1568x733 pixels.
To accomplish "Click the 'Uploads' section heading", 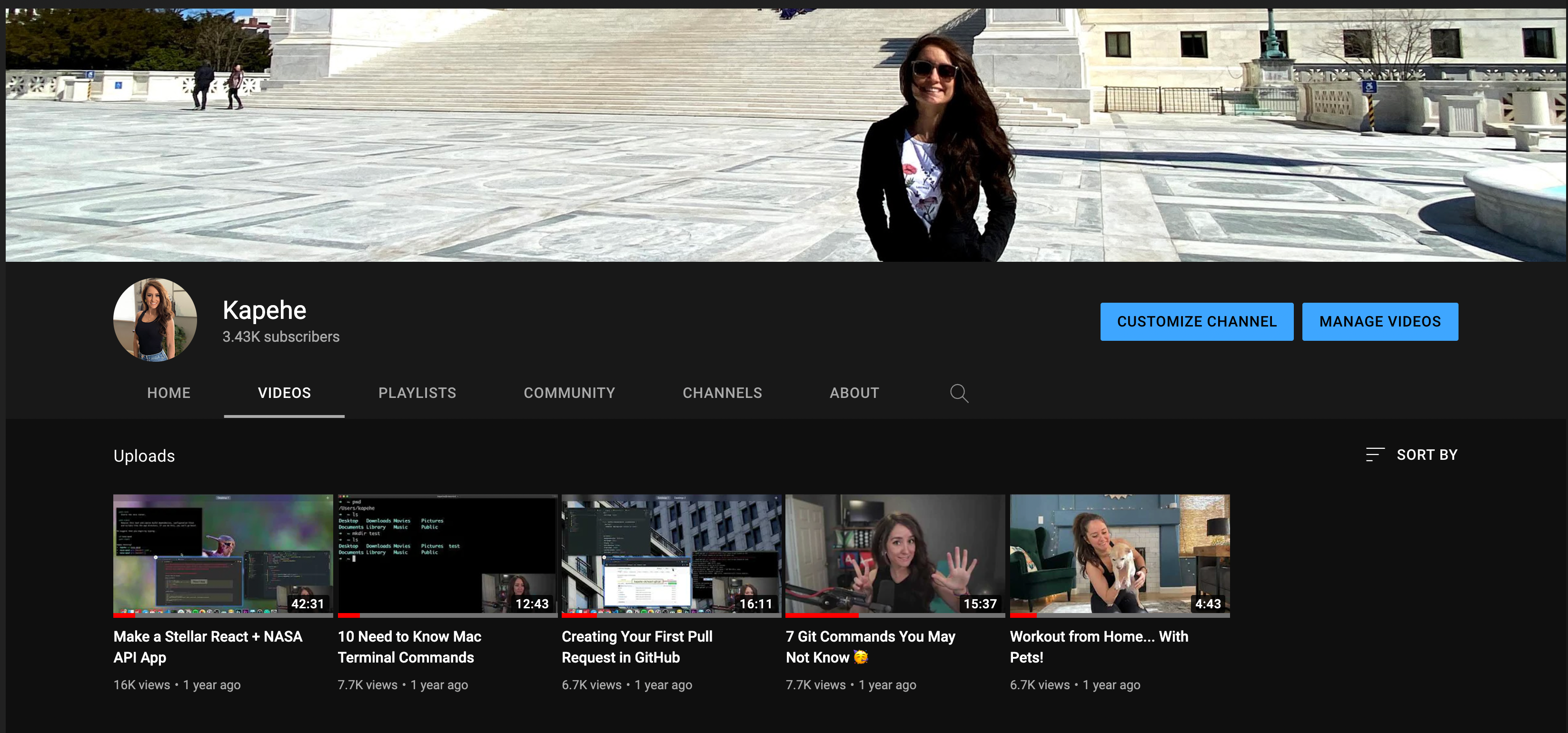I will click(x=144, y=456).
